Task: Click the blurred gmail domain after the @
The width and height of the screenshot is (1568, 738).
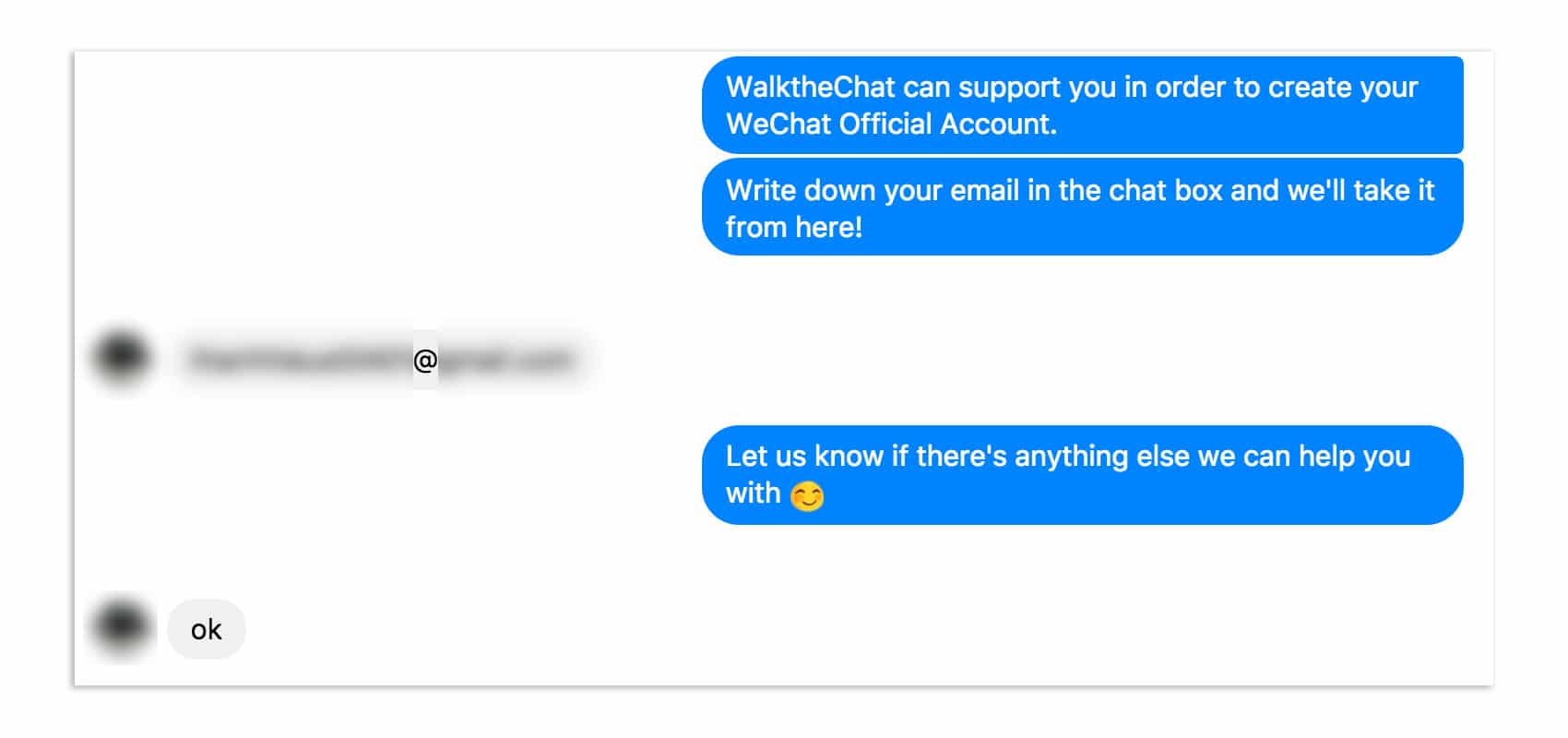Action: click(507, 360)
